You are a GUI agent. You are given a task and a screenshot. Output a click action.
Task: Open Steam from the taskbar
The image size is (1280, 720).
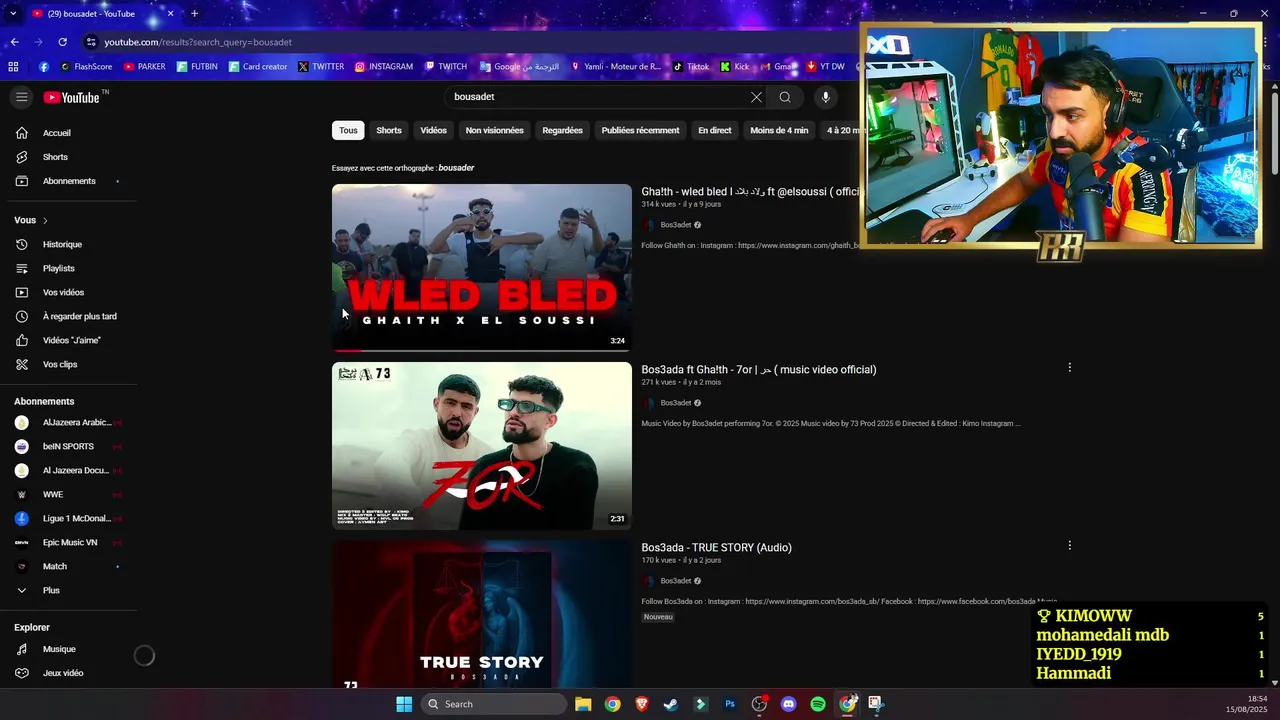click(671, 704)
